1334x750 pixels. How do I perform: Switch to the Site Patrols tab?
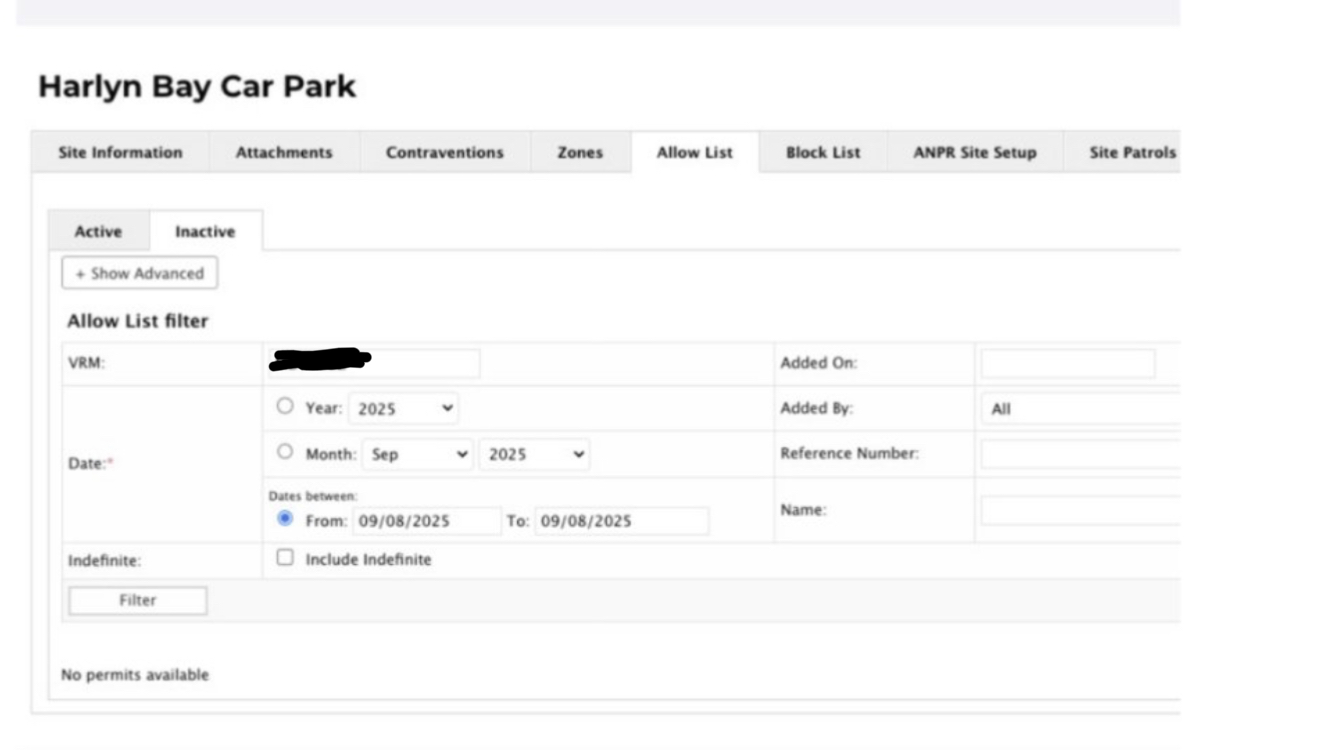click(x=1131, y=153)
